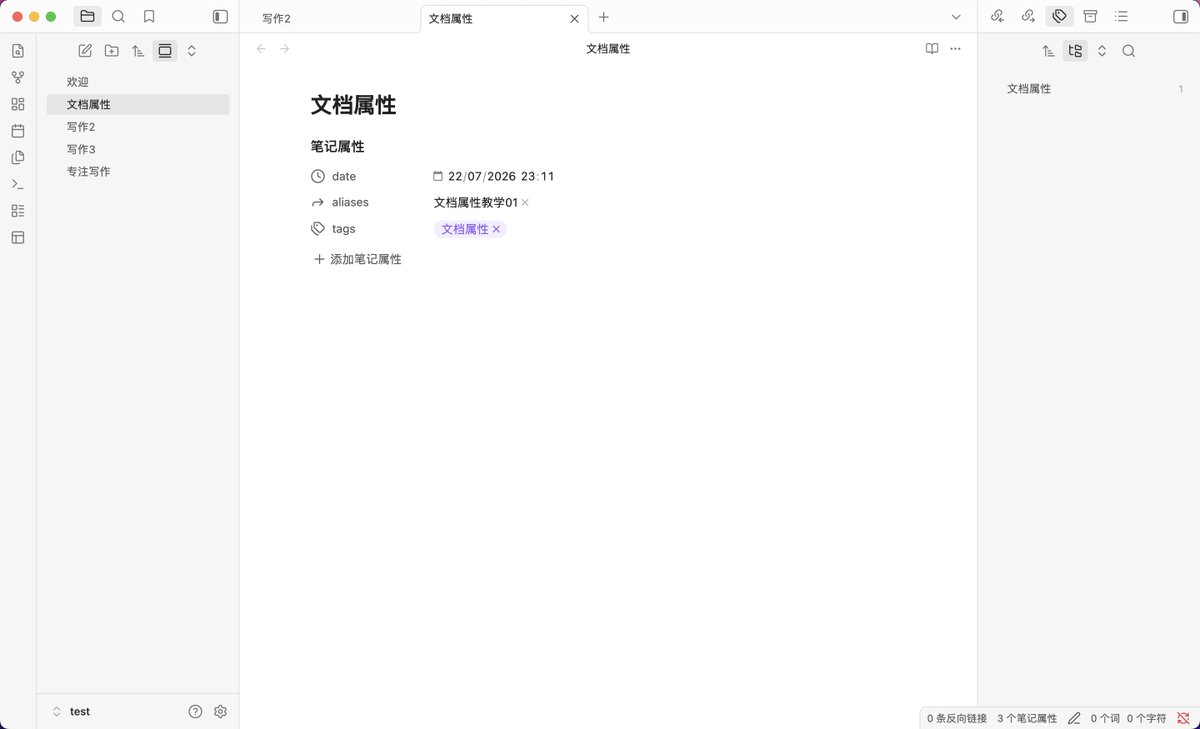This screenshot has width=1200, height=729.
Task: Select the 文档属性 note in file list
Action: click(138, 104)
